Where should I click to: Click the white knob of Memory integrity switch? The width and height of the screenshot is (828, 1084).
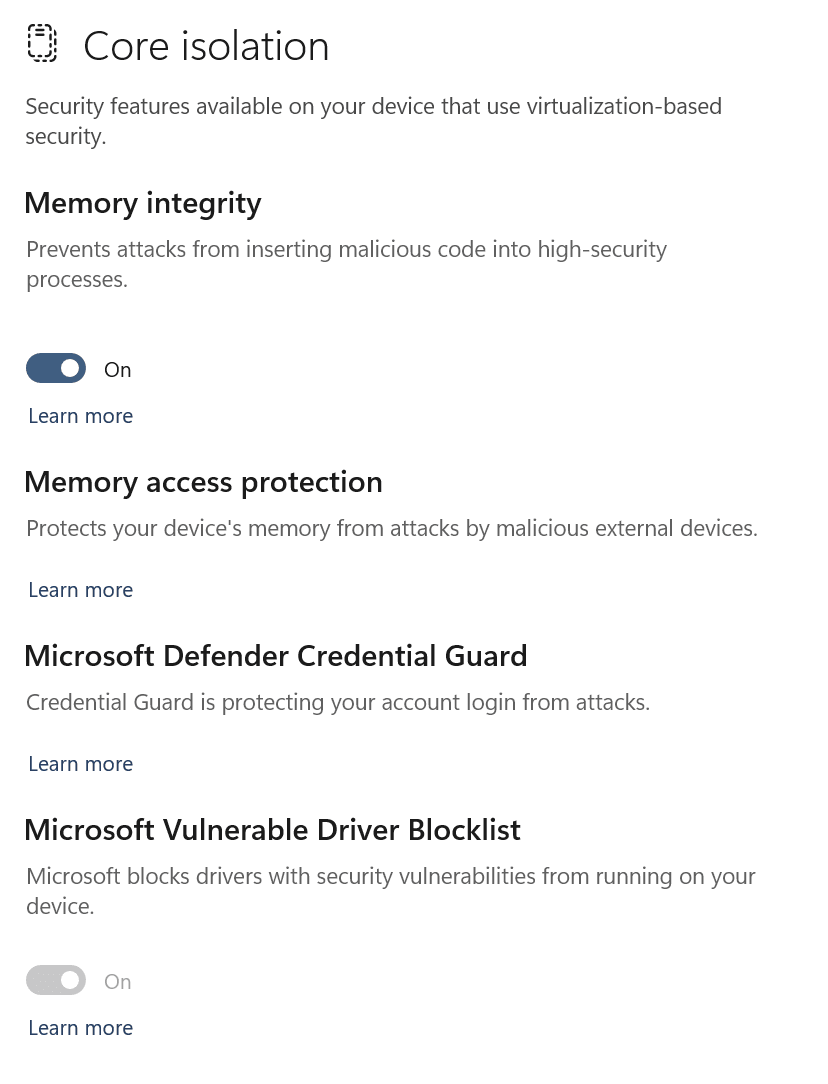coord(70,368)
